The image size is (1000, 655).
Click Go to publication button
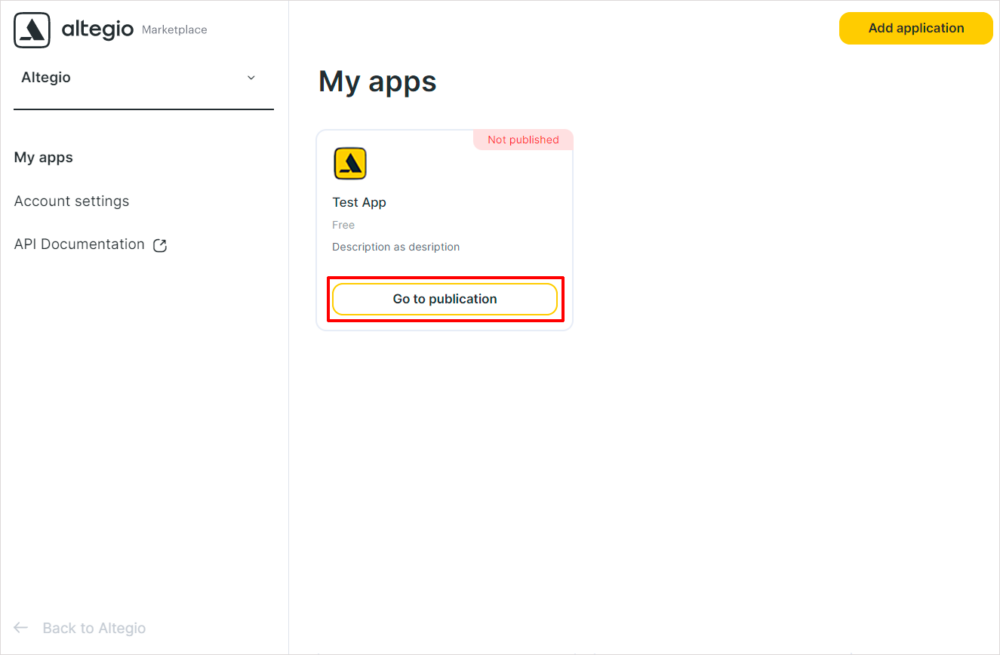[x=445, y=299]
